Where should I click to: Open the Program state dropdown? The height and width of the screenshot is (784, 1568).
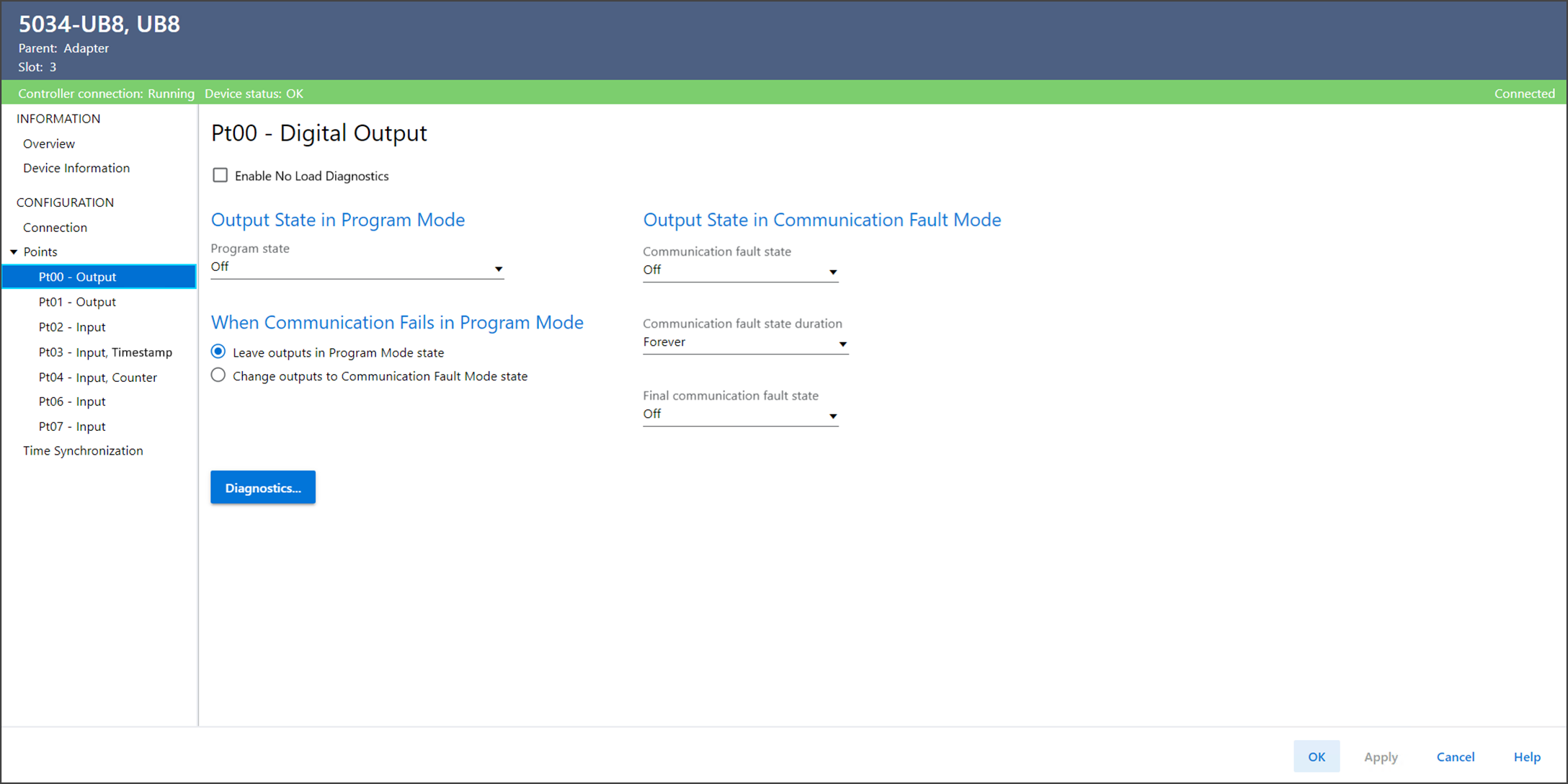click(x=357, y=267)
